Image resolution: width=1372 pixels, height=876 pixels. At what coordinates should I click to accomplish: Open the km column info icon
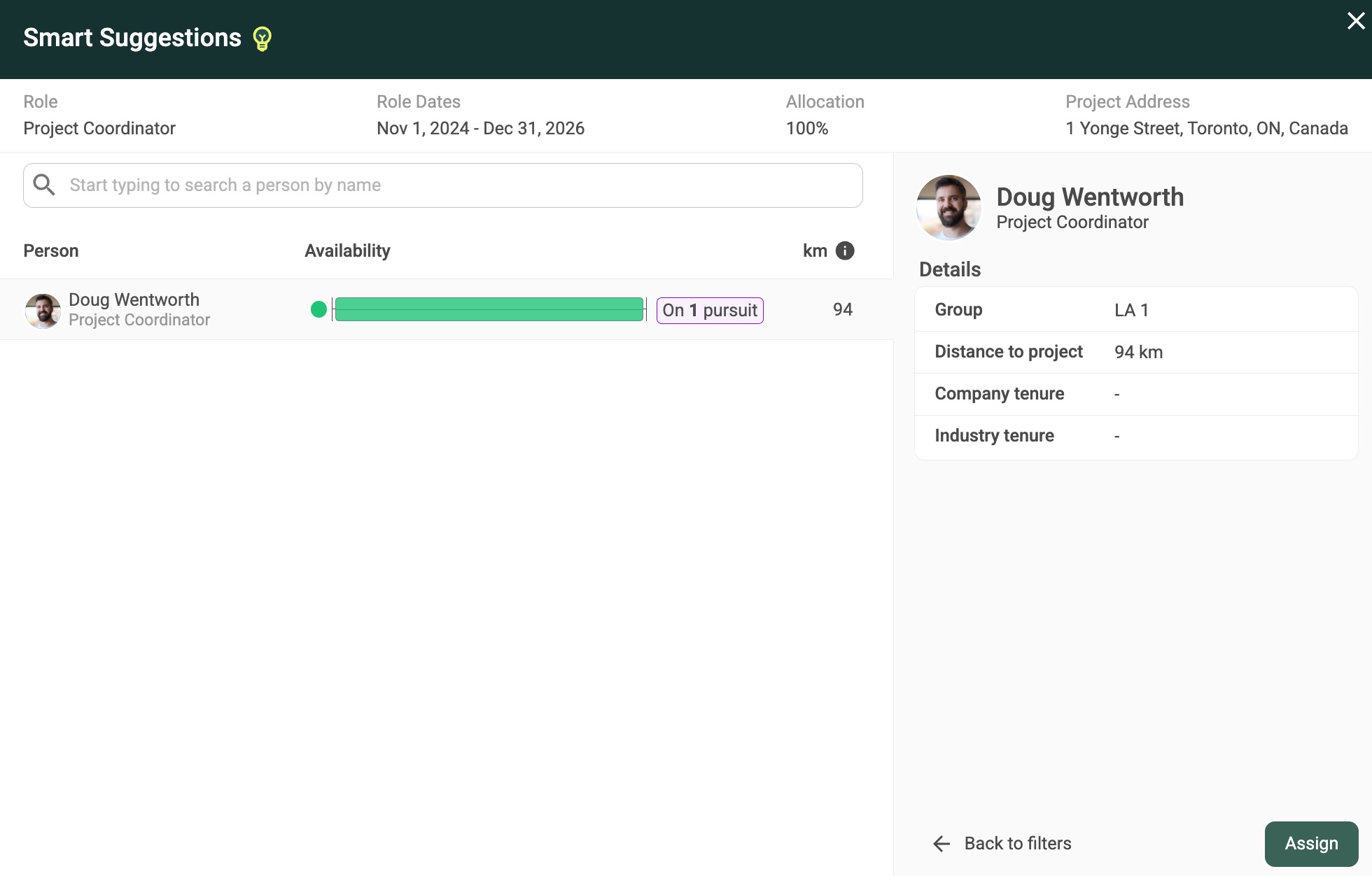click(x=845, y=250)
